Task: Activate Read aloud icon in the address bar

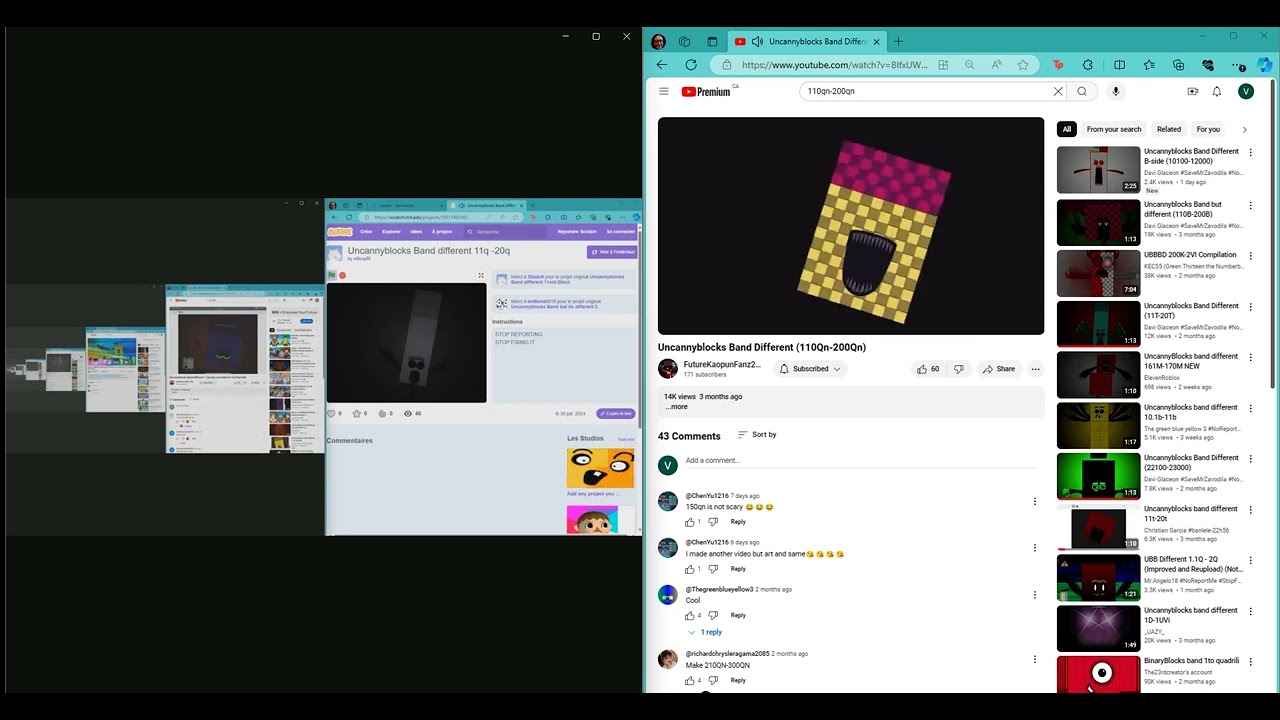Action: coord(997,65)
